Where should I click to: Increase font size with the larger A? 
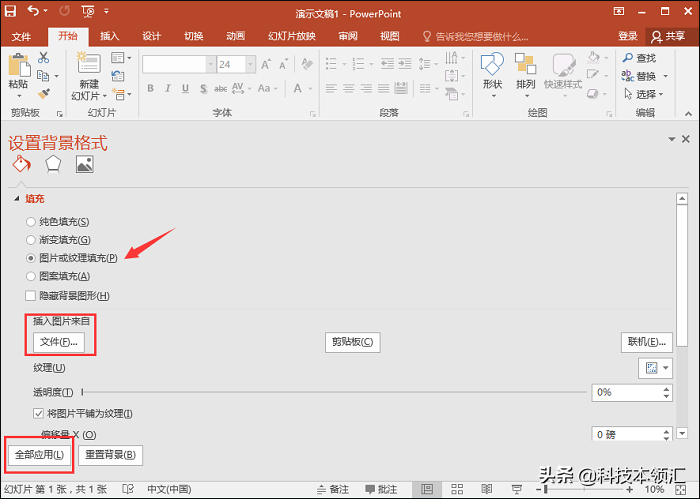click(x=266, y=65)
